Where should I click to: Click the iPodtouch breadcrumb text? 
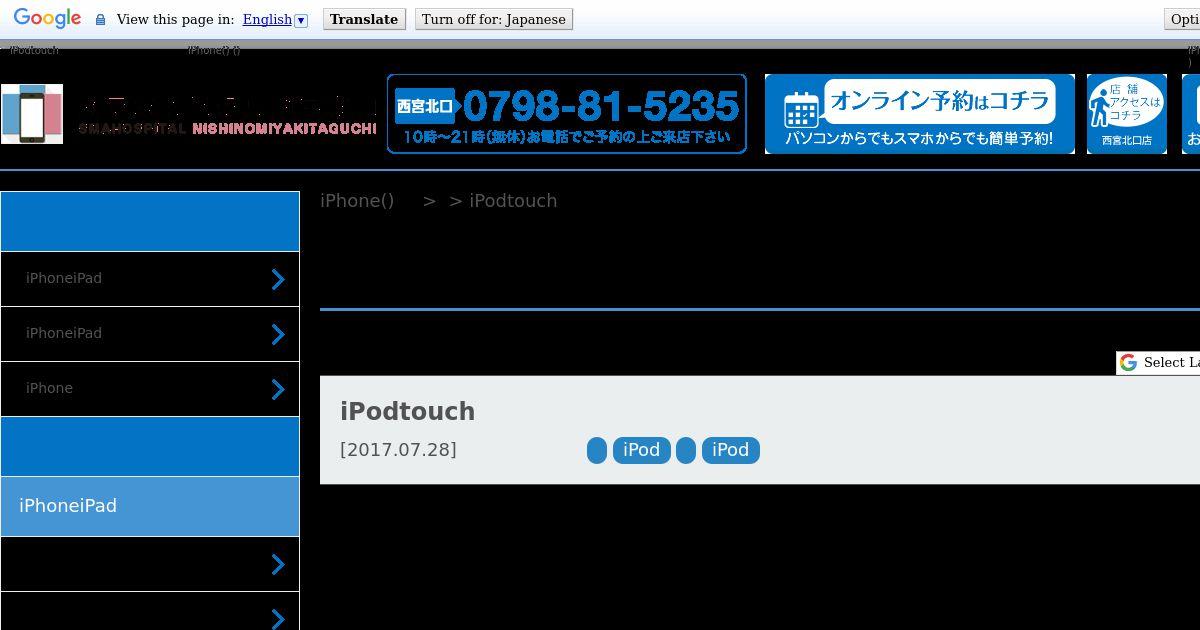pyautogui.click(x=513, y=200)
